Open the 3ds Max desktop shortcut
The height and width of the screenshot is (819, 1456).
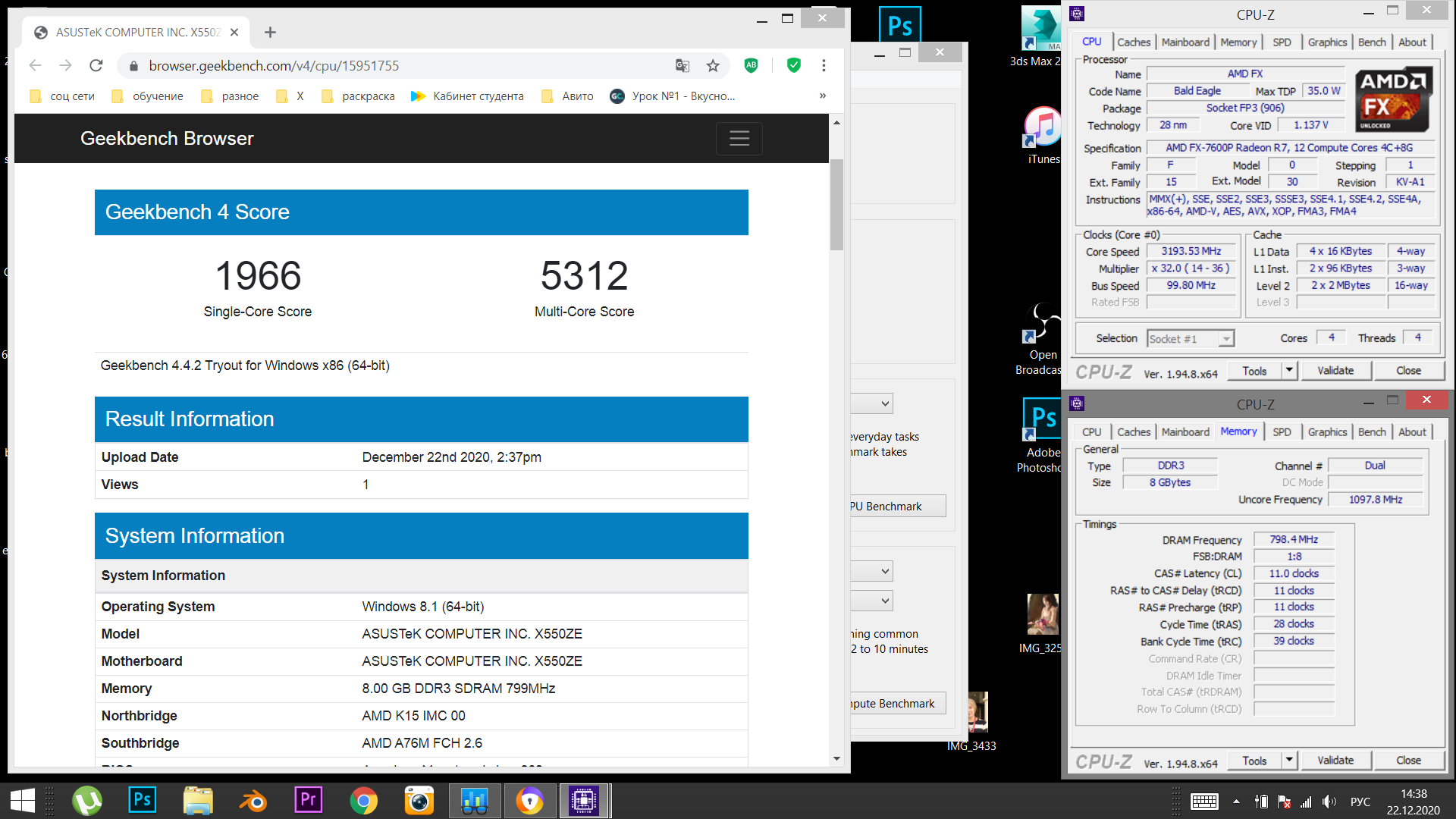(1039, 38)
